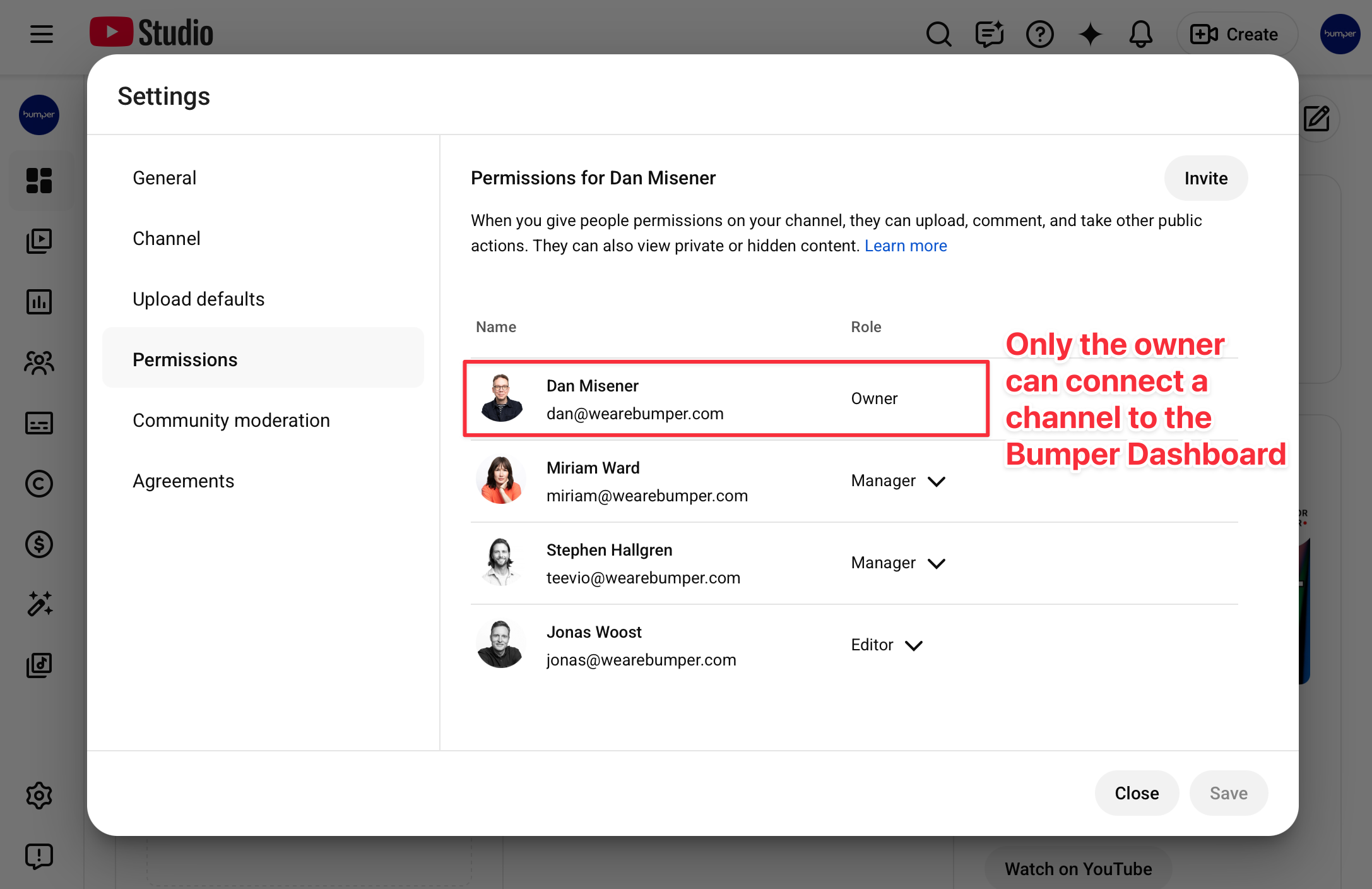
Task: Open the Audio library icon
Action: click(x=39, y=665)
